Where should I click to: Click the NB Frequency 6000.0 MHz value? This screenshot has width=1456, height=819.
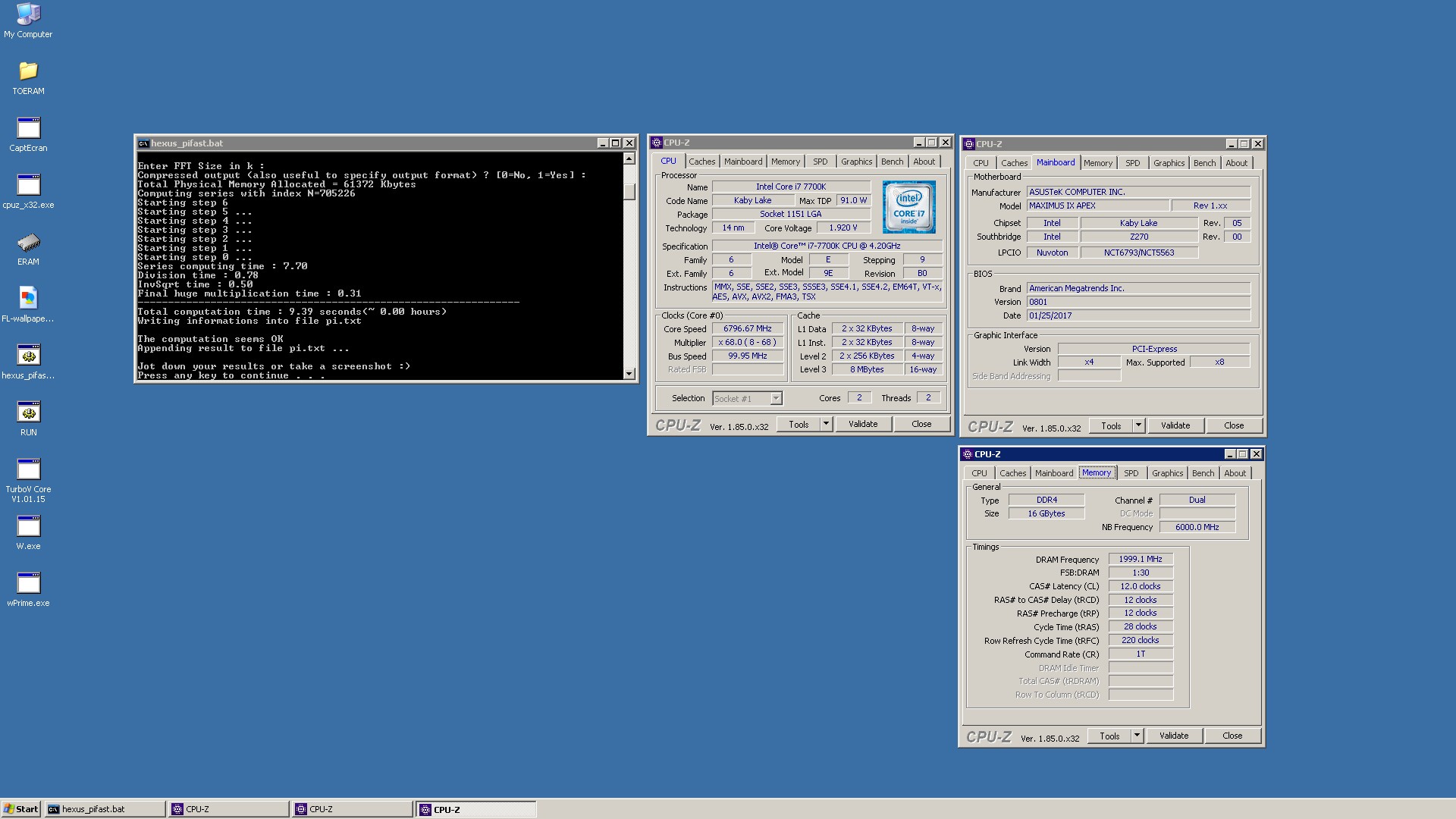1197,527
